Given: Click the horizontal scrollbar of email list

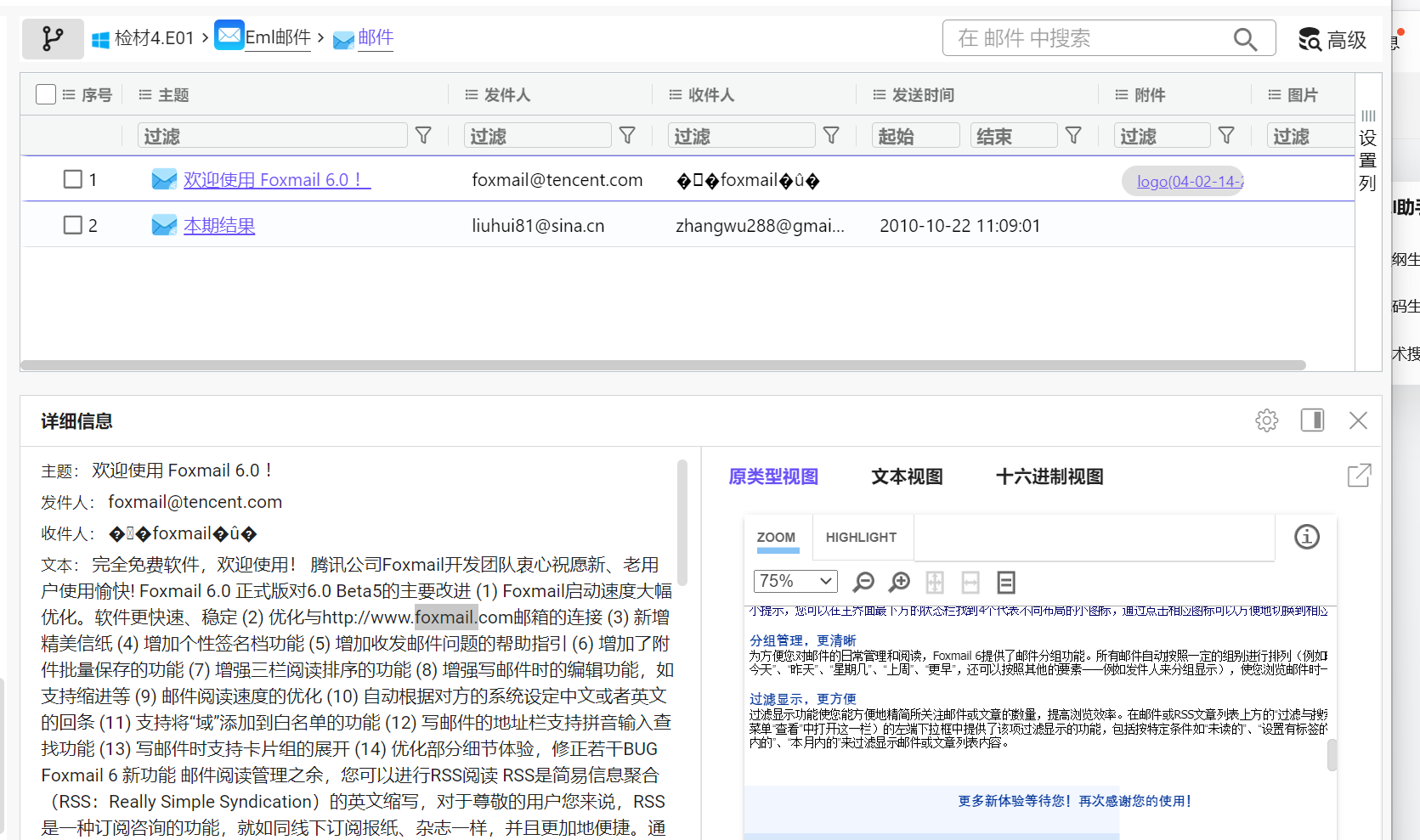Looking at the screenshot, I should (663, 365).
